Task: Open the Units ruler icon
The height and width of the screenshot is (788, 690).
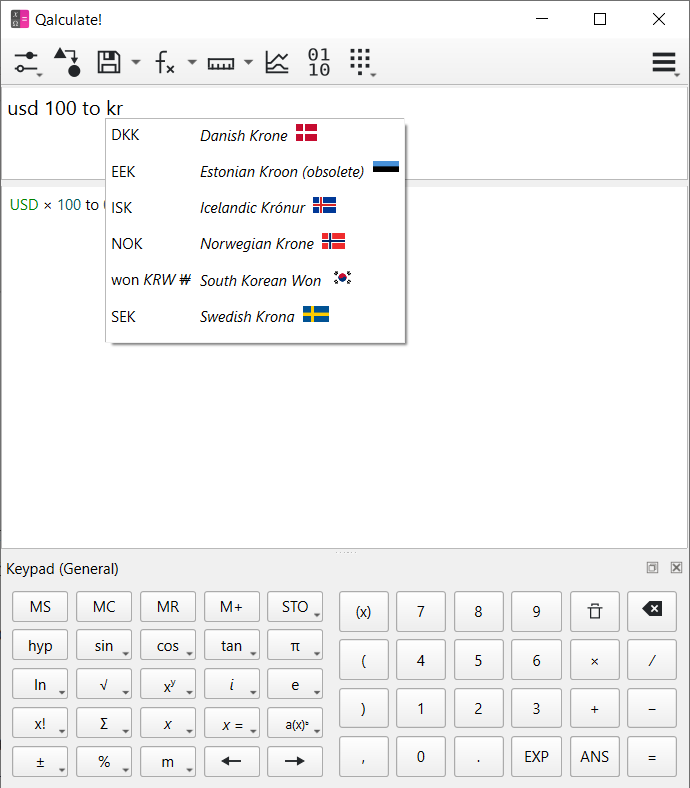Action: pos(221,63)
